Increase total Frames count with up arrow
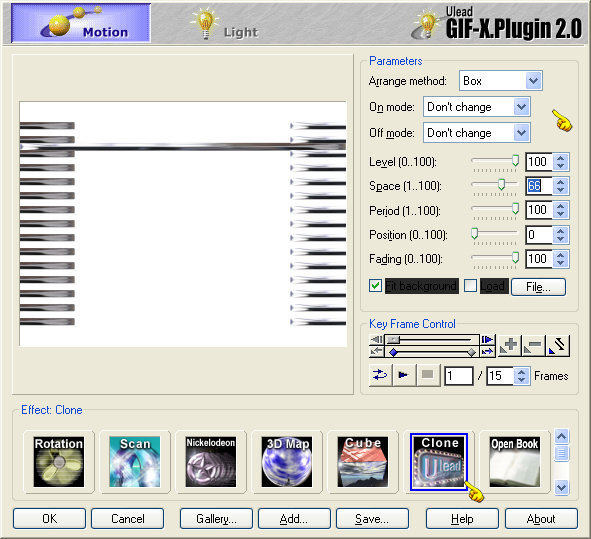The height and width of the screenshot is (539, 591). click(522, 372)
